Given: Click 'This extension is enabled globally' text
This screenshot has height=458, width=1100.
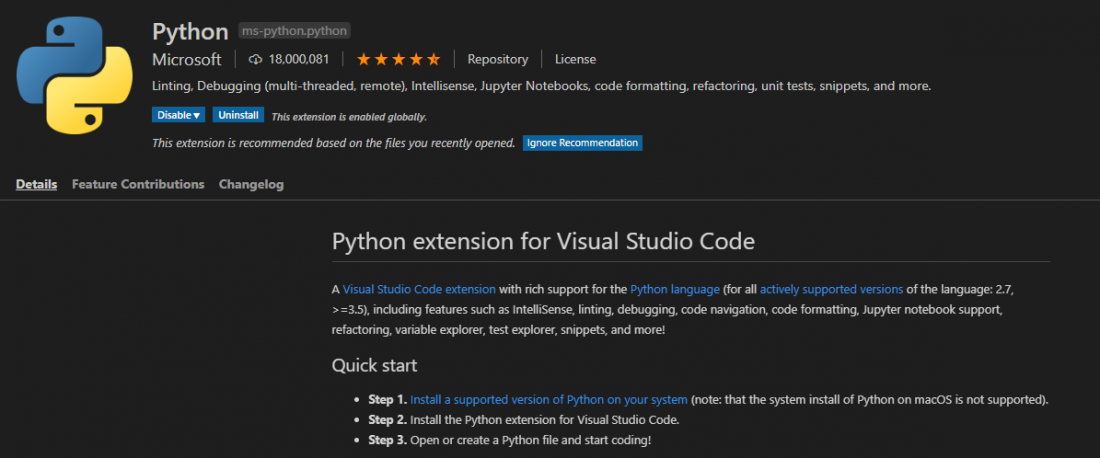Looking at the screenshot, I should 349,116.
